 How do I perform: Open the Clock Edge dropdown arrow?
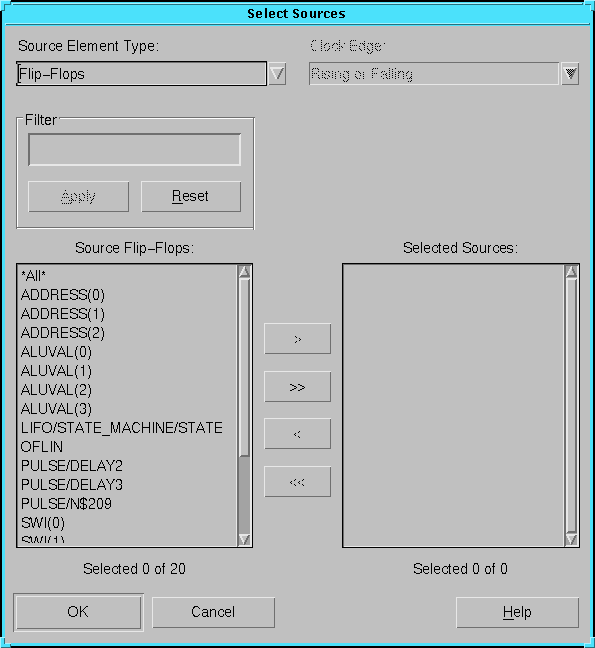[x=570, y=74]
